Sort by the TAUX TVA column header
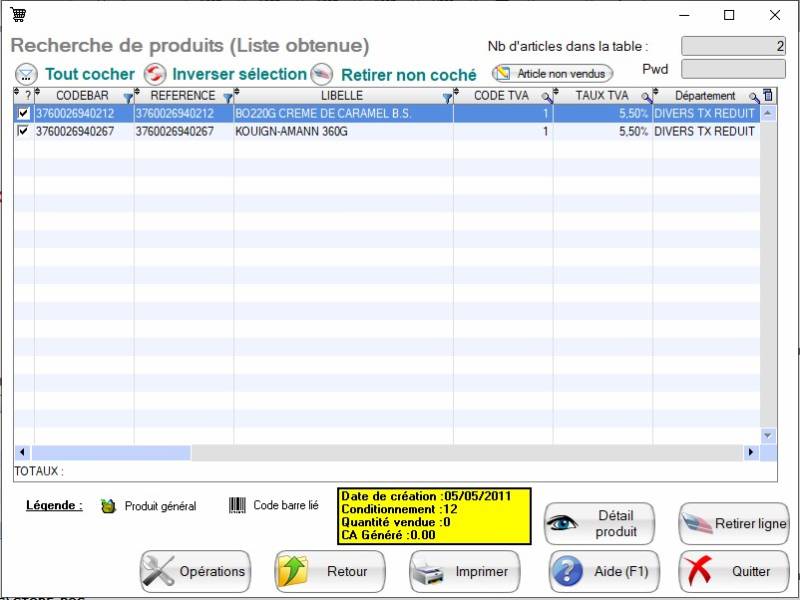This screenshot has width=800, height=600. point(600,96)
